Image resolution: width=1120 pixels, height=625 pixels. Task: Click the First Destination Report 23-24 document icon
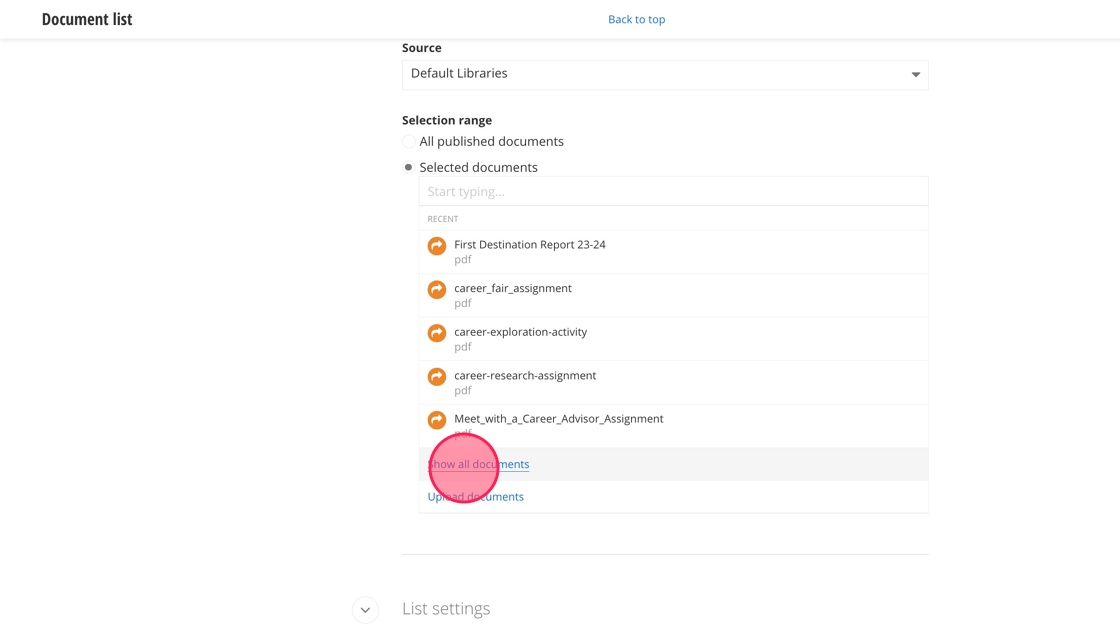point(437,246)
